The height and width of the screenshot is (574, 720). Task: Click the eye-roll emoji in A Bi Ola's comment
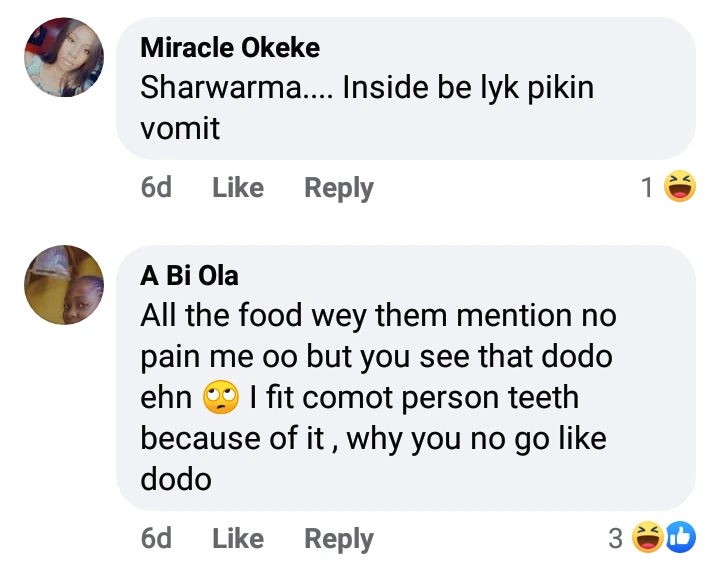click(x=220, y=398)
